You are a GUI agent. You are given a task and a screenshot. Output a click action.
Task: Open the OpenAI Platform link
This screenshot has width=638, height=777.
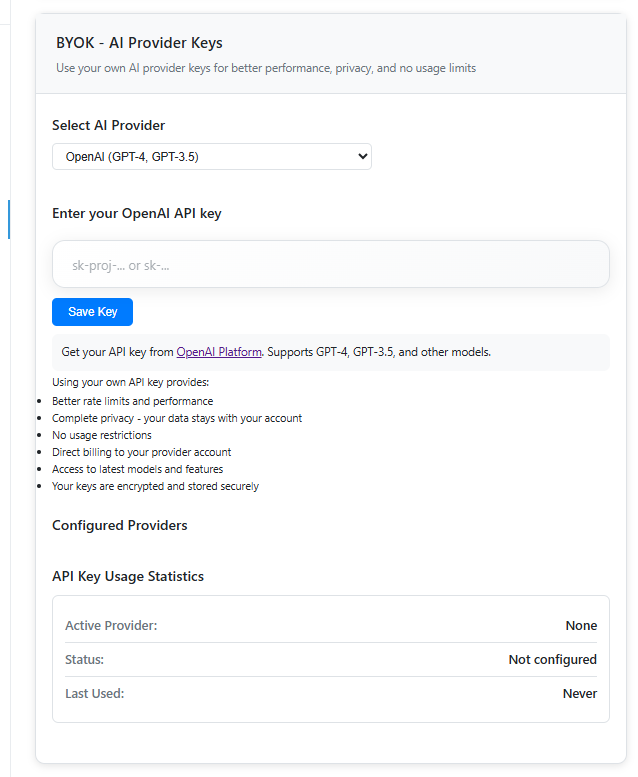coord(219,352)
